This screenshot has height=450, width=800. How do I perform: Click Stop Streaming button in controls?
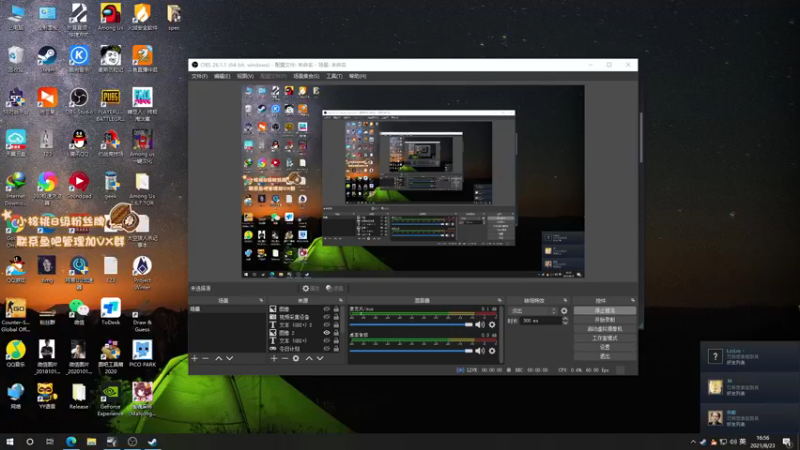tap(605, 310)
